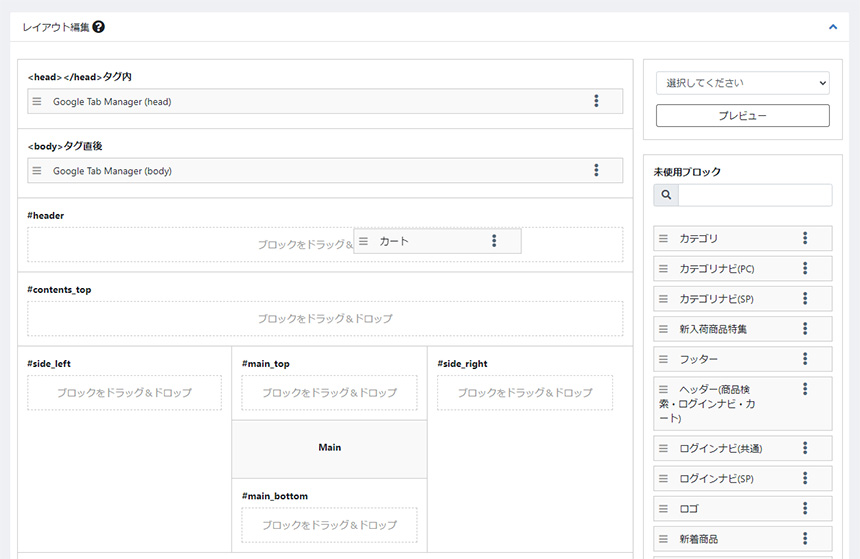
Task: Click the help icon beside レイアウト編集
Action: [x=99, y=27]
